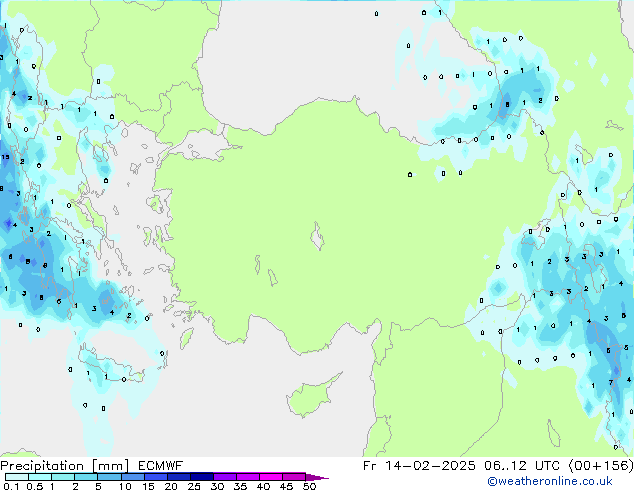This screenshot has width=634, height=490.
Task: Click the legend value label '40'
Action: (264, 486)
